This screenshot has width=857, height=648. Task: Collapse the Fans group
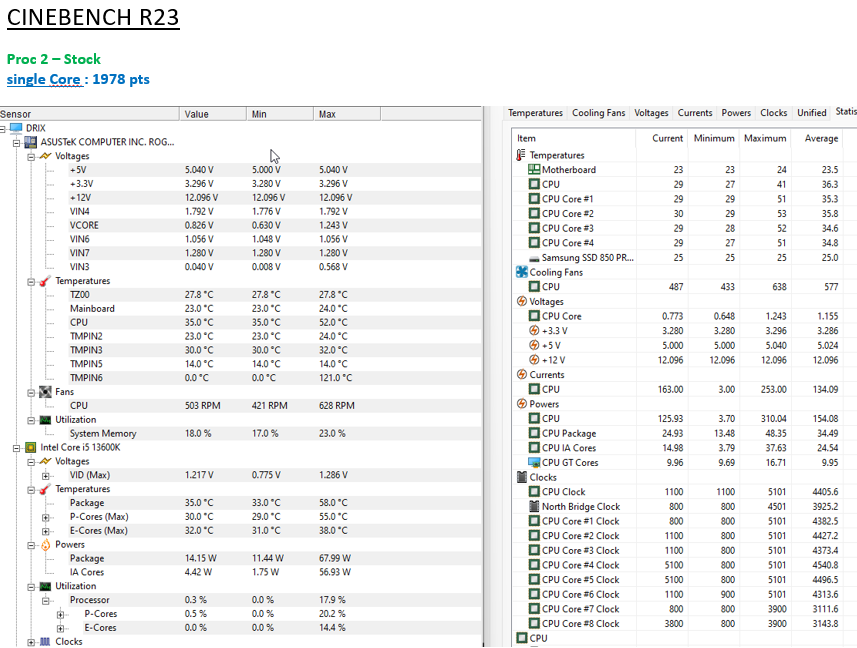click(x=31, y=393)
